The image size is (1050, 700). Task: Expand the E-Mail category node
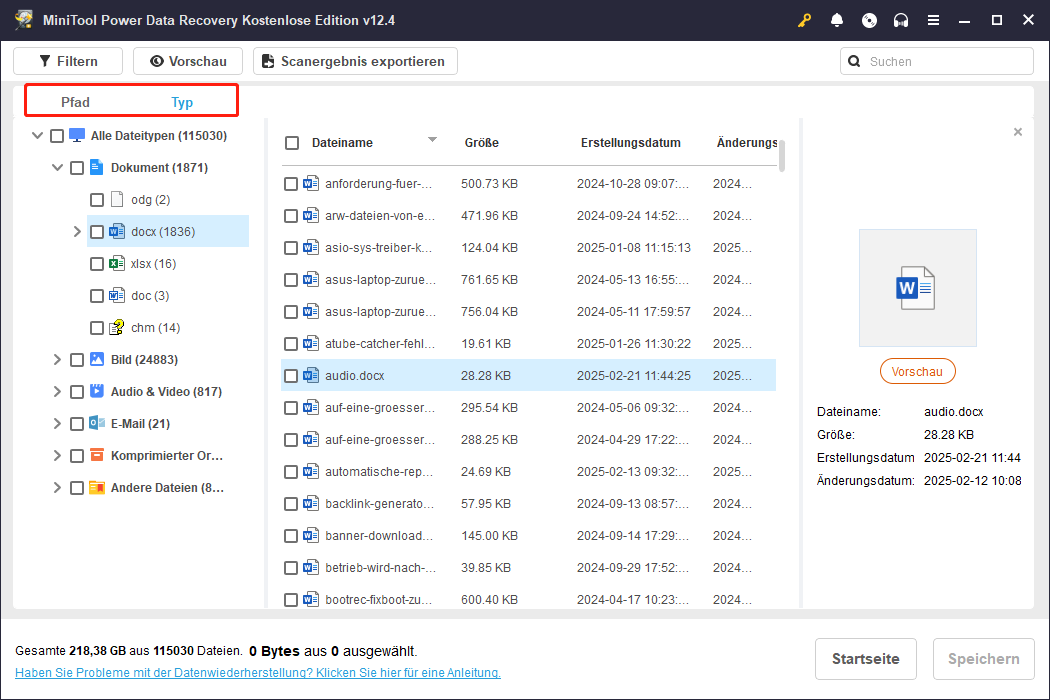(x=57, y=423)
